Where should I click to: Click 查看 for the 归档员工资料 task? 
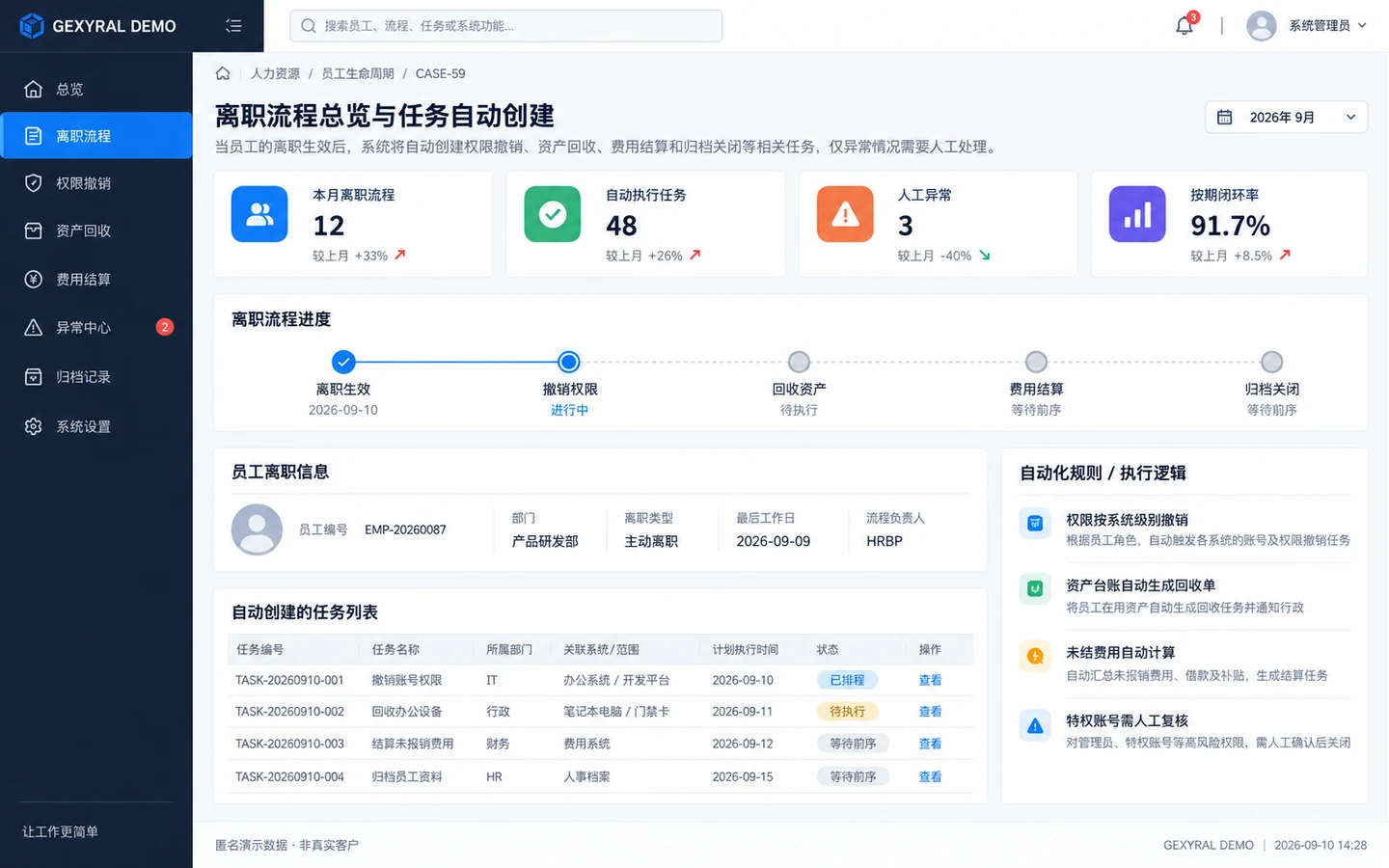tap(930, 776)
